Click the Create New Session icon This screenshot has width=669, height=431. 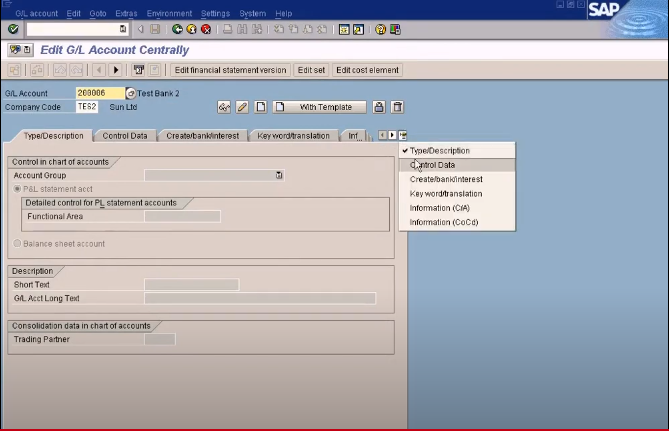[344, 29]
